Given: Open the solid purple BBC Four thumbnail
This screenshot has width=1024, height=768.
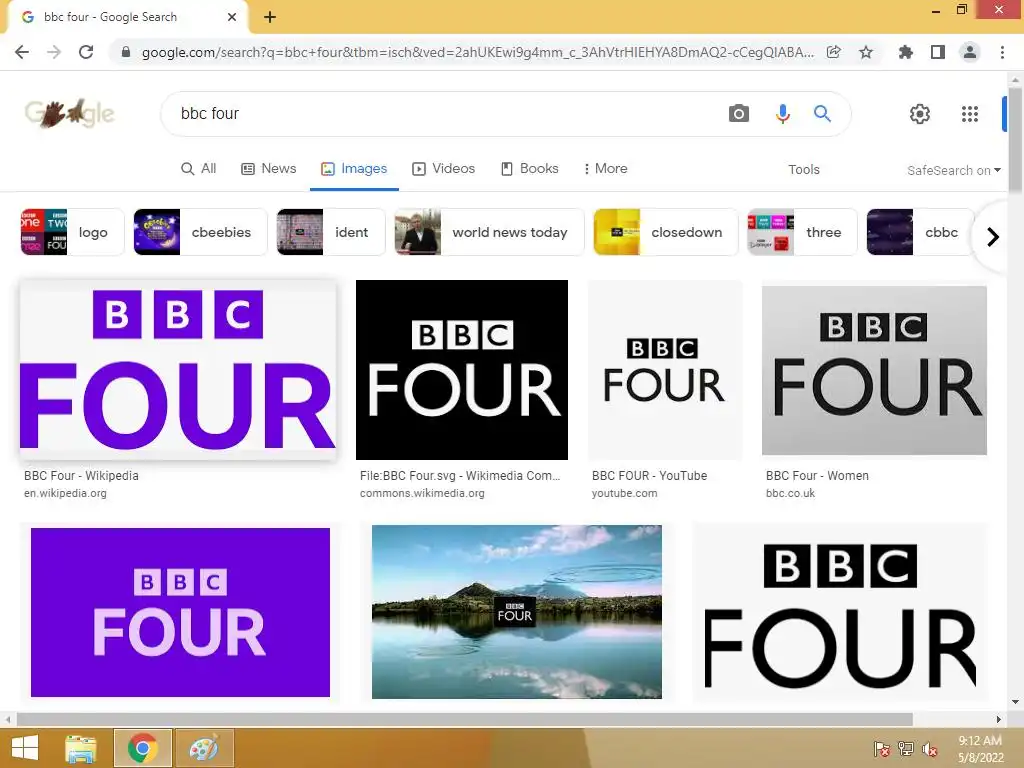Looking at the screenshot, I should pos(180,612).
